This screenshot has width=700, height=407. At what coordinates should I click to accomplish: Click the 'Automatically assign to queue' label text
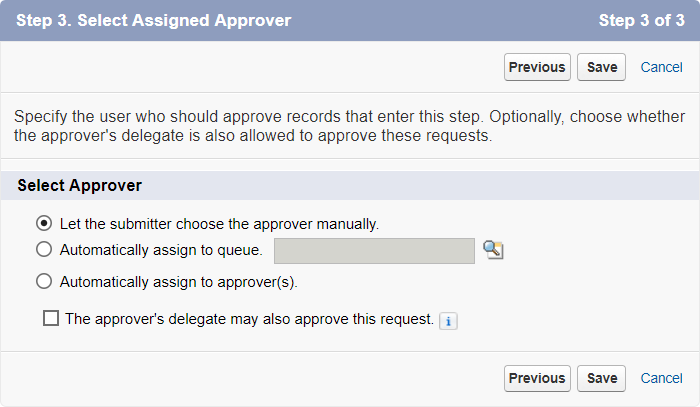click(x=161, y=250)
